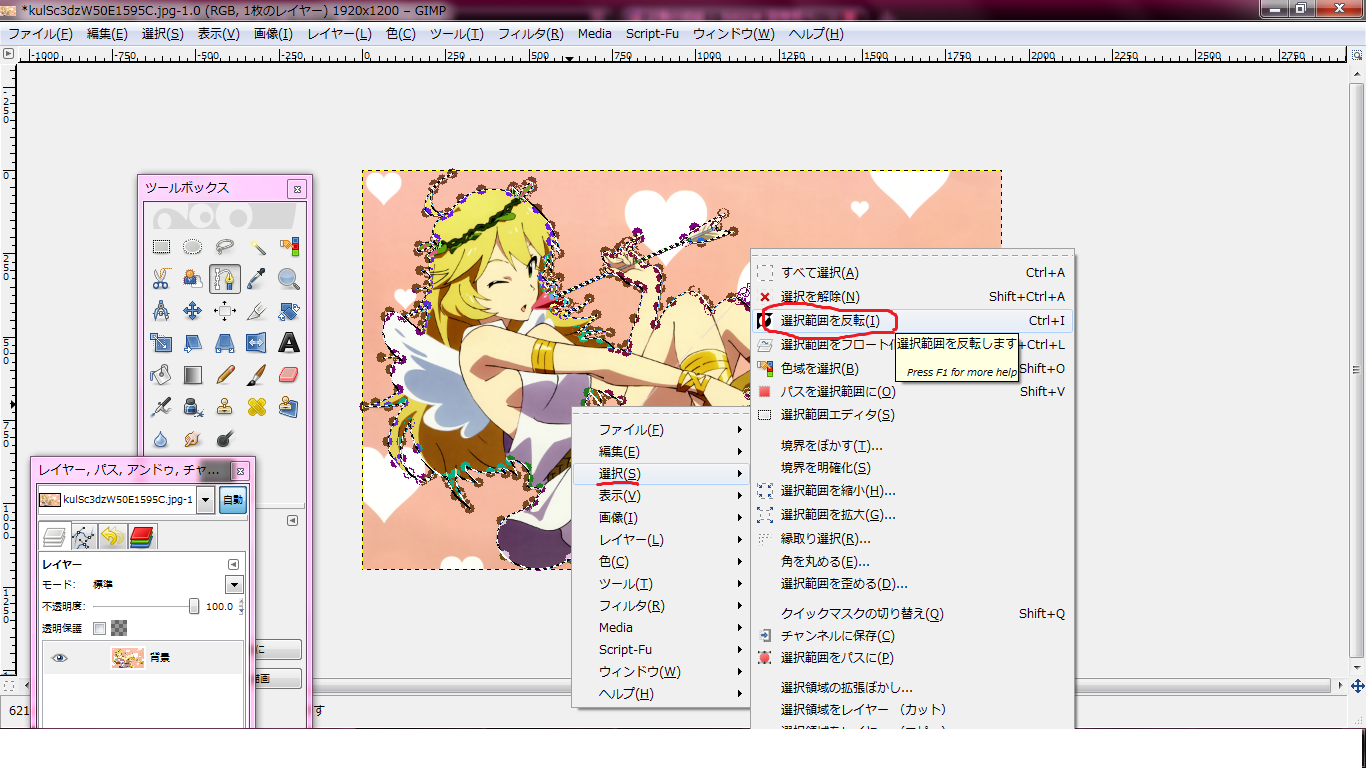The image size is (1366, 768).
Task: Click the opacity value field 100.0
Action: (x=219, y=607)
